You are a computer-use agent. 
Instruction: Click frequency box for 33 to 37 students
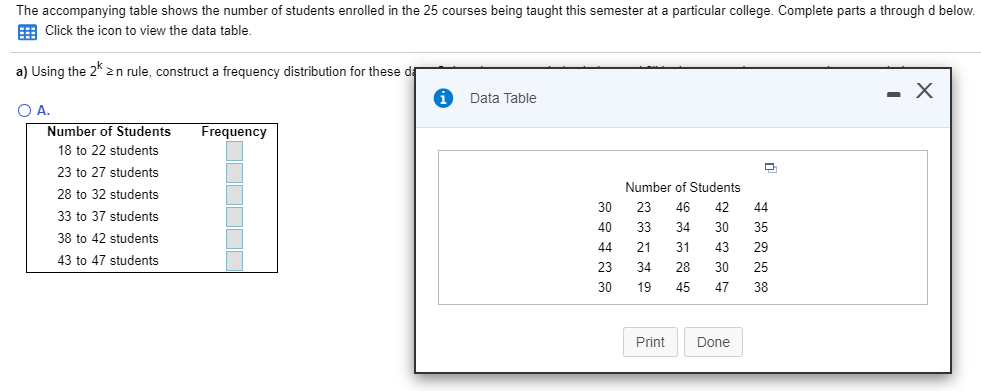pyautogui.click(x=235, y=216)
